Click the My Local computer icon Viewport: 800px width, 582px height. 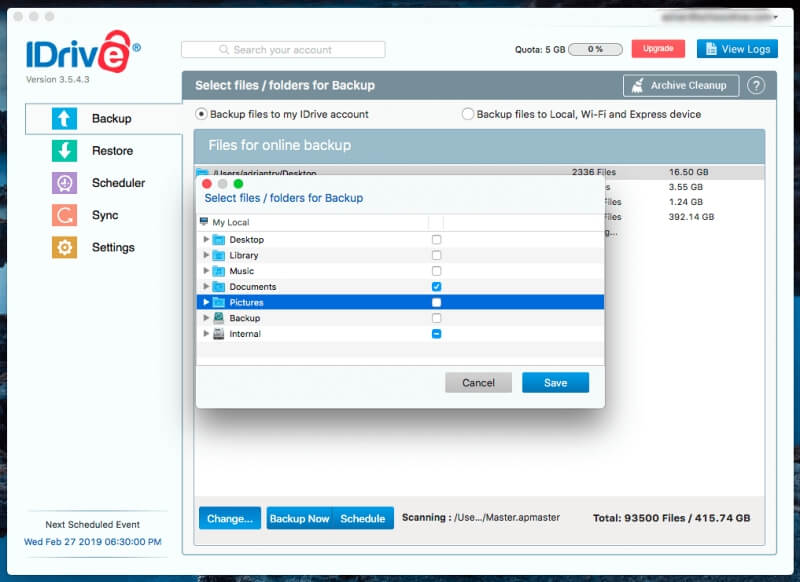(204, 221)
